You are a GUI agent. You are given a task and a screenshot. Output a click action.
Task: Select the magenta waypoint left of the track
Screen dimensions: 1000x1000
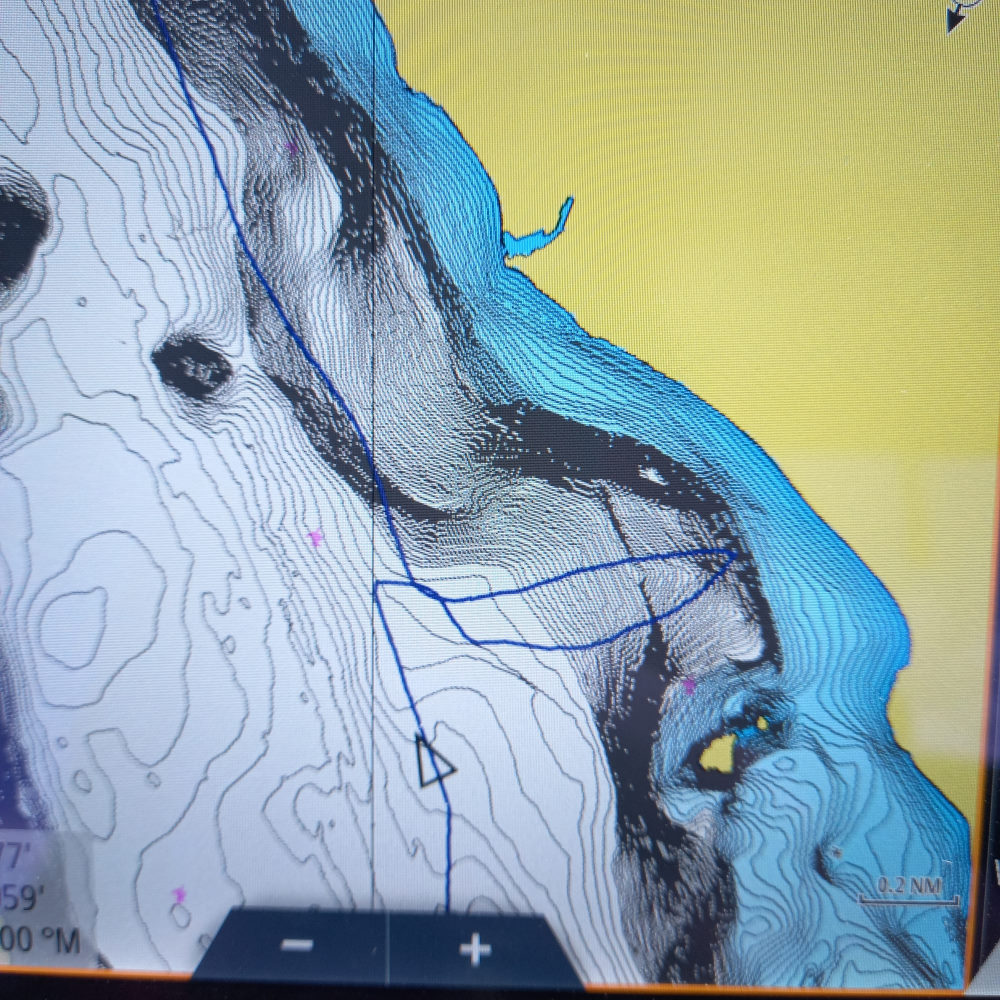tap(317, 539)
